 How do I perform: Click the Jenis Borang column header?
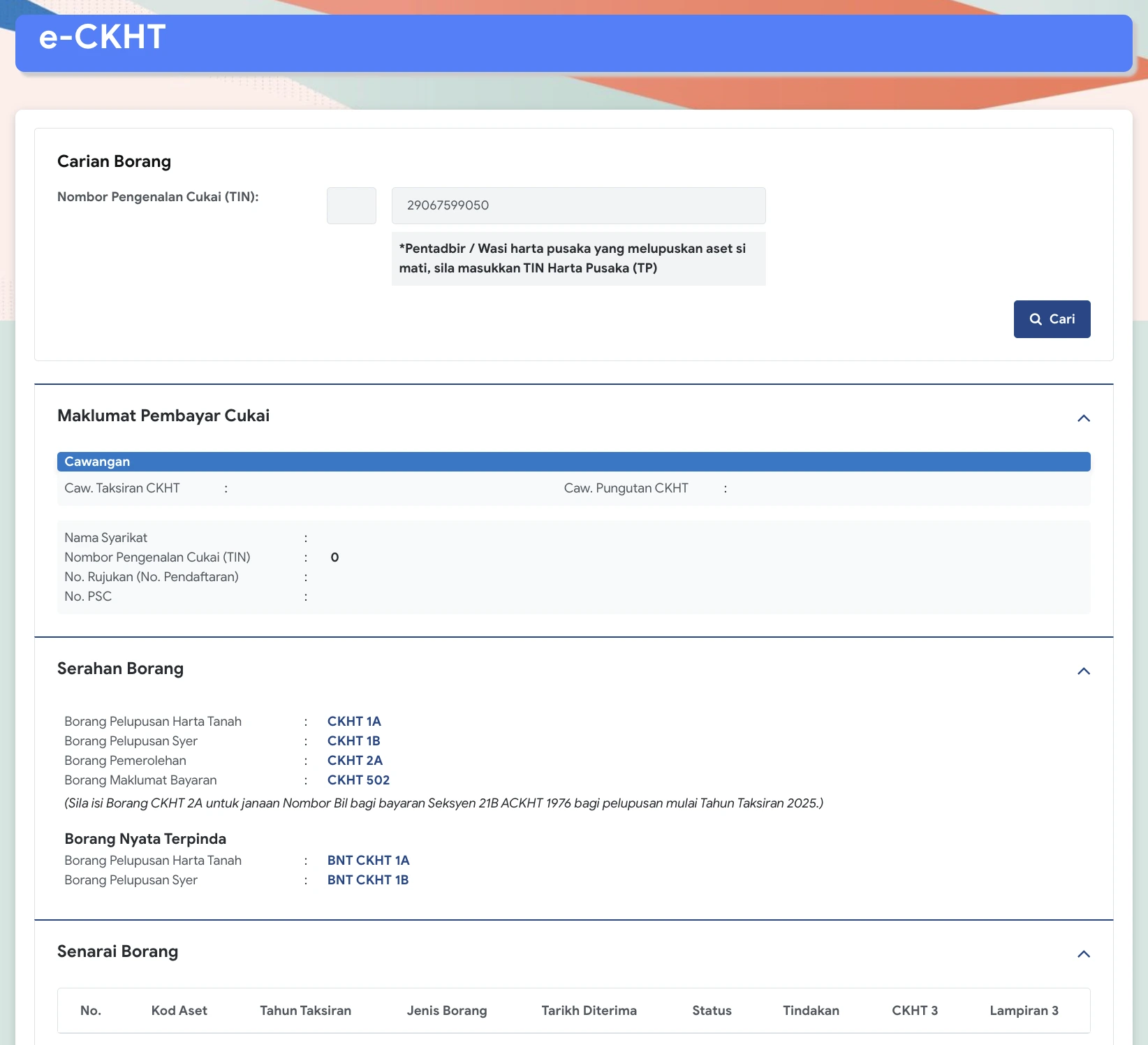pos(447,1011)
